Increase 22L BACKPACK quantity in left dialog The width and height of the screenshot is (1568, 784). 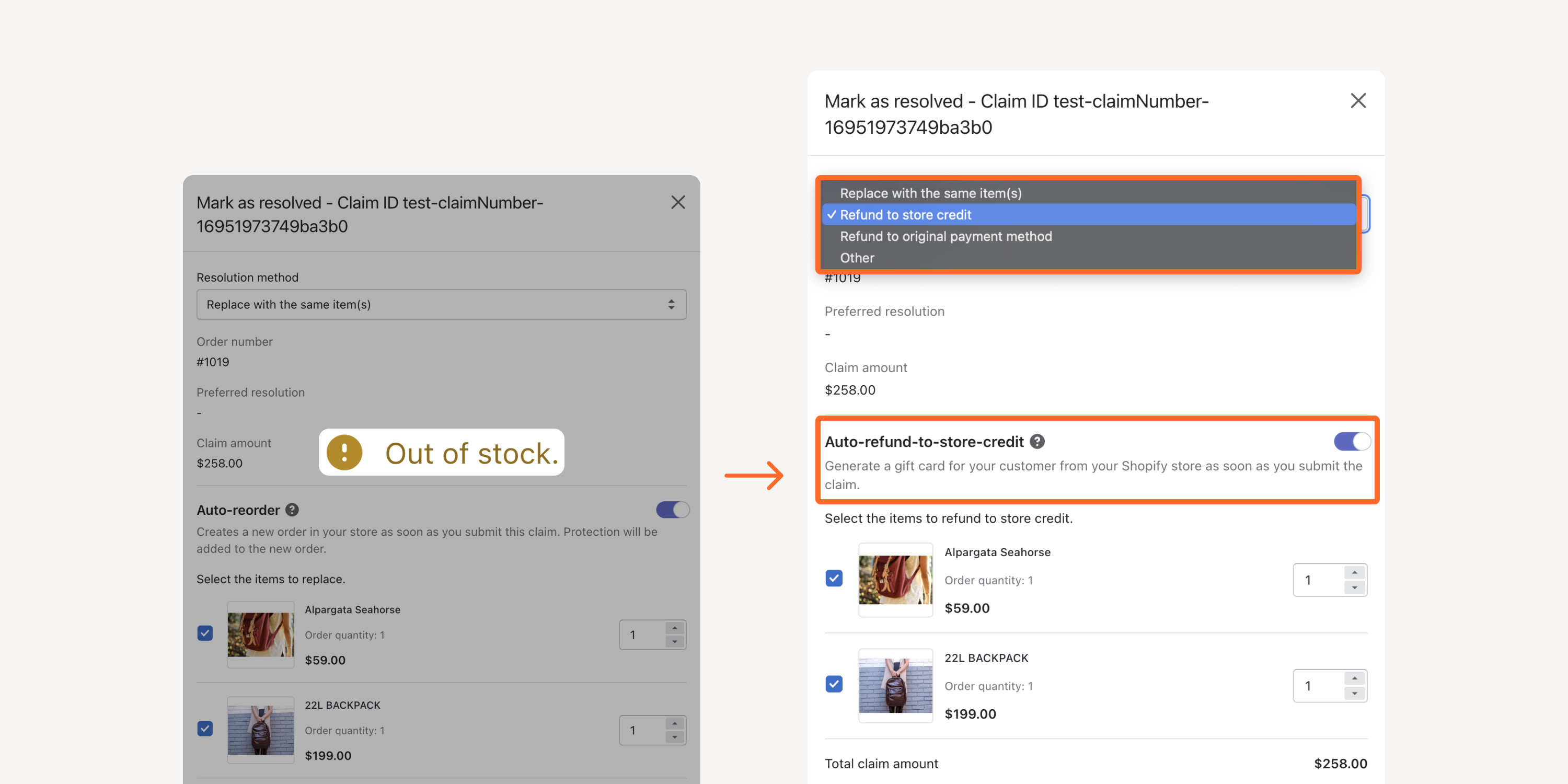[674, 724]
